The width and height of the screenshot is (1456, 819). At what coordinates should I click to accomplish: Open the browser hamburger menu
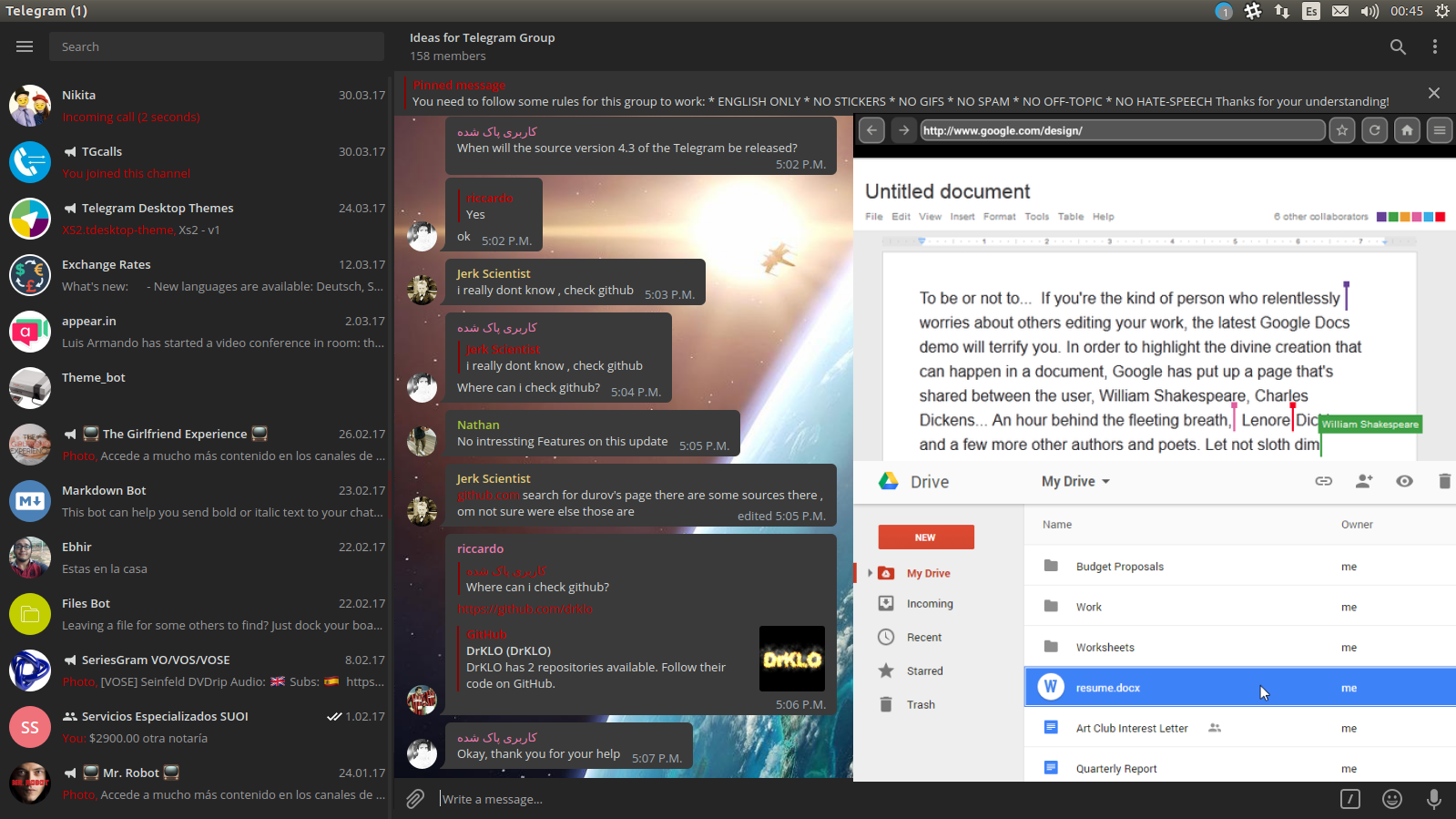click(1440, 130)
